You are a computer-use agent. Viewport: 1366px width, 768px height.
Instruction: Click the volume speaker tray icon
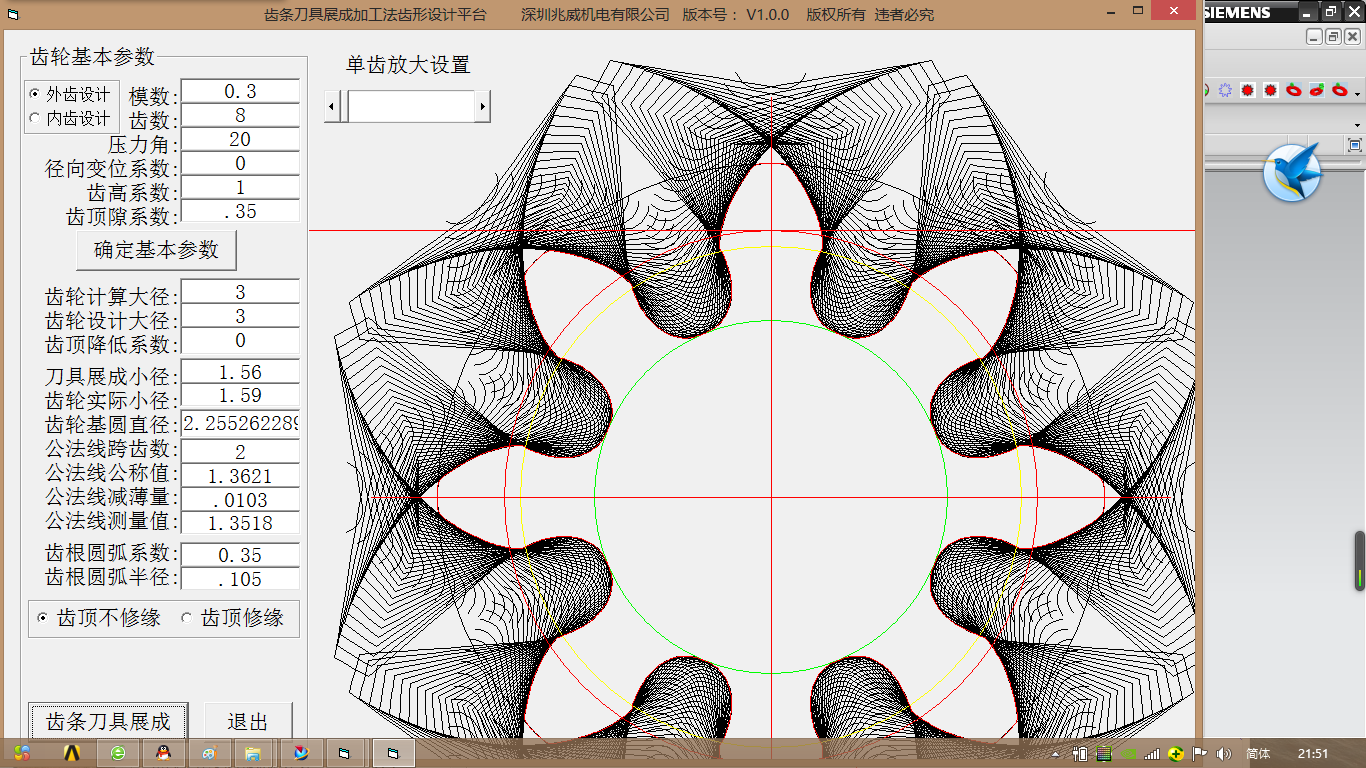(1224, 754)
